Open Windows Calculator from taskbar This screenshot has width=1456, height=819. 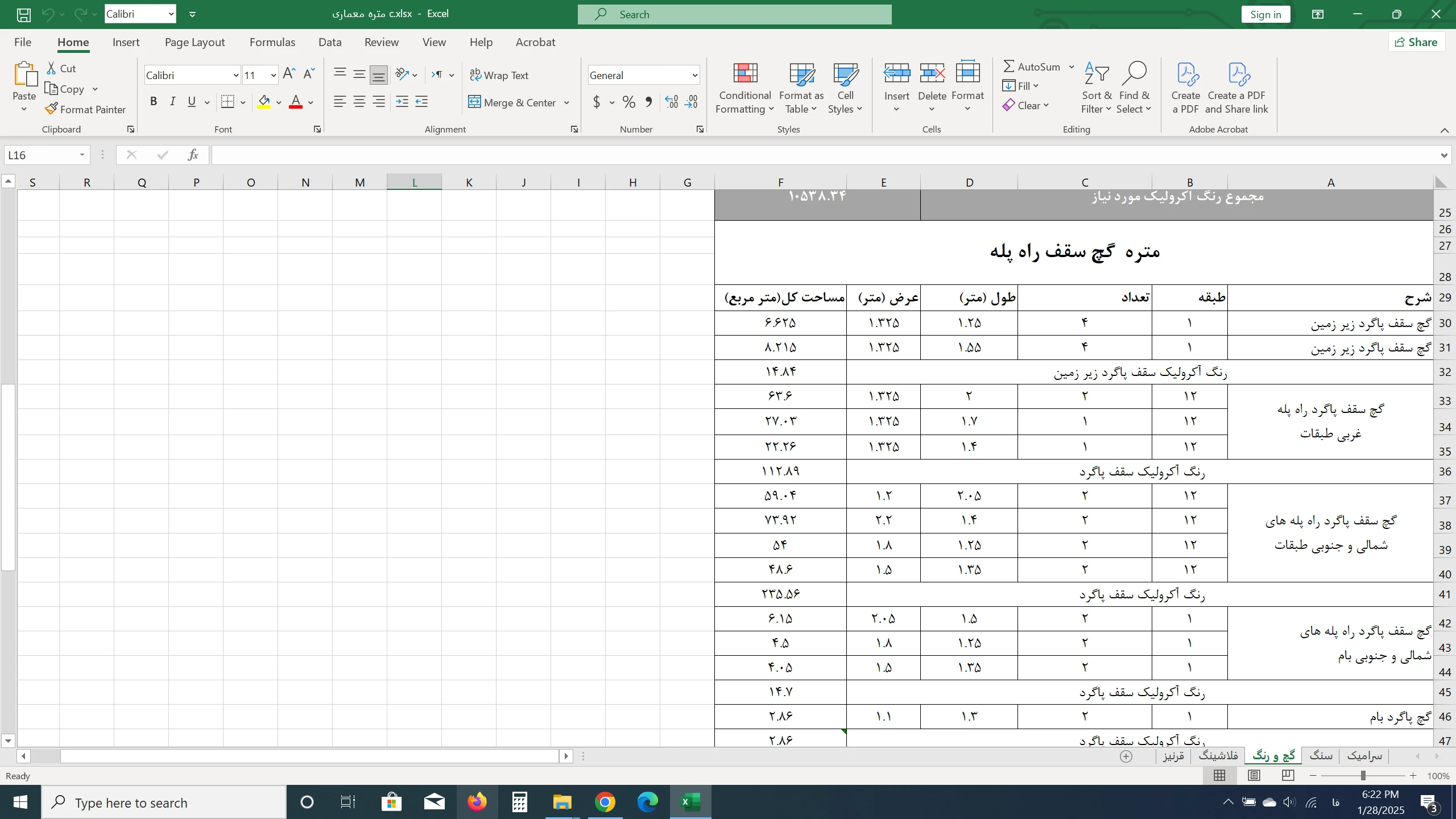click(x=519, y=802)
